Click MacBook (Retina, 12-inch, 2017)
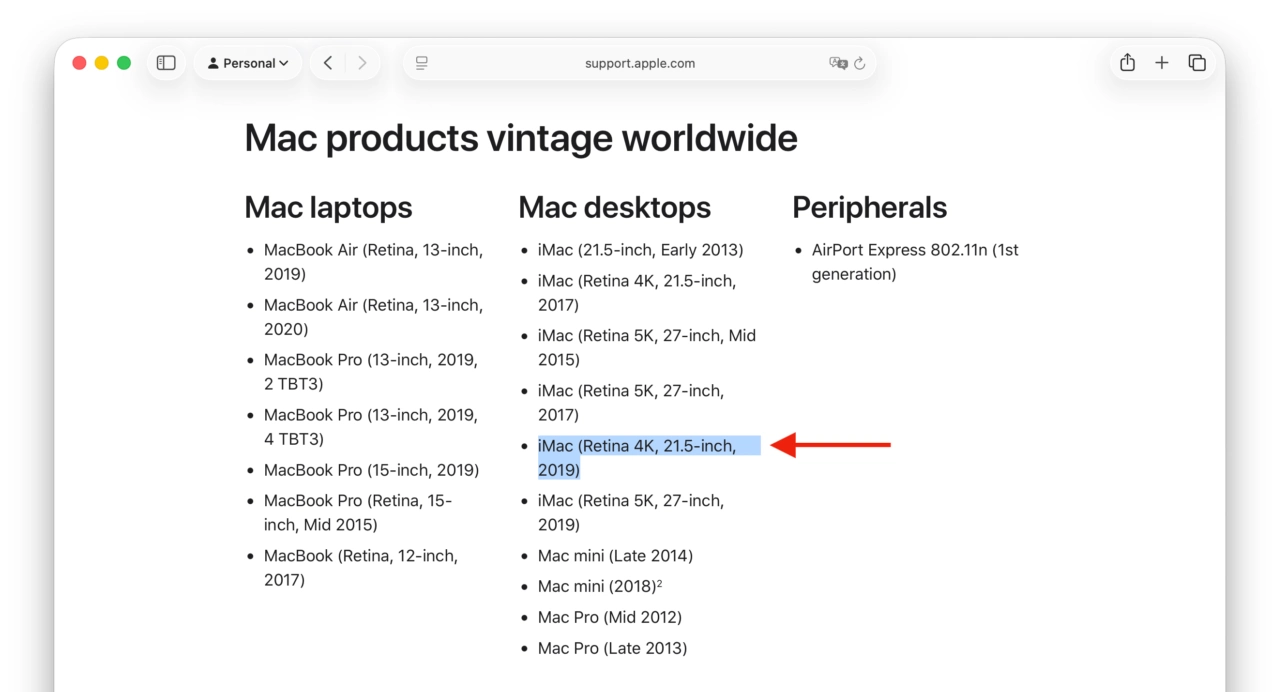This screenshot has height=692, width=1280. (361, 568)
